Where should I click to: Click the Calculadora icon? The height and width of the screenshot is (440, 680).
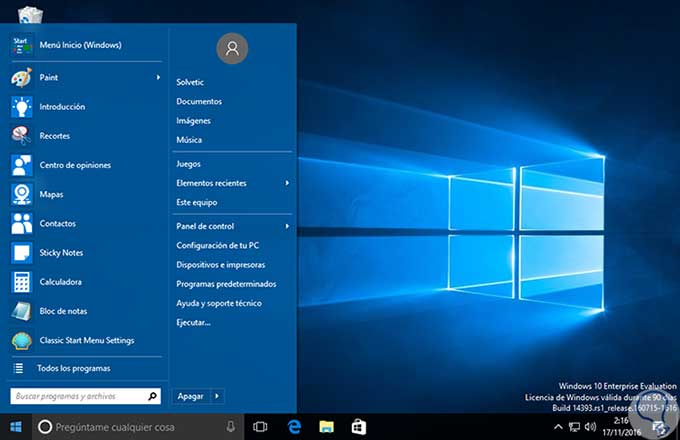[22, 282]
